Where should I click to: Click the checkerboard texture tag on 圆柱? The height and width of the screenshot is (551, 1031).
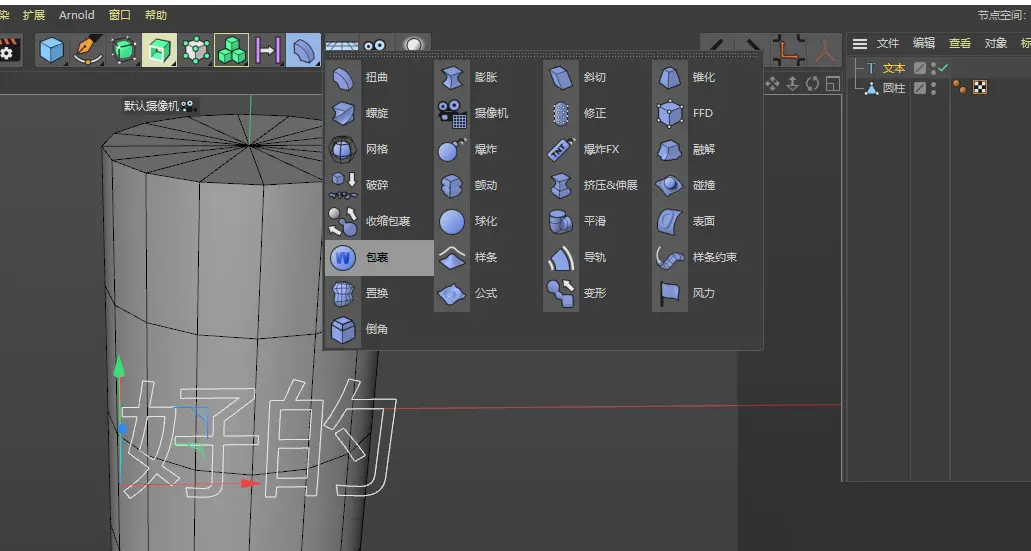click(x=980, y=88)
